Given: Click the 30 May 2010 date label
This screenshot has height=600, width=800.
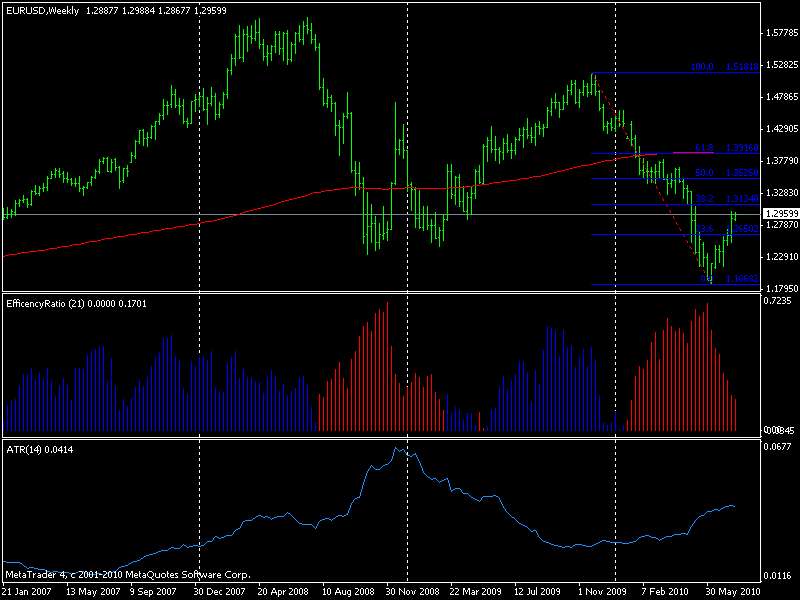Looking at the screenshot, I should click(x=731, y=591).
